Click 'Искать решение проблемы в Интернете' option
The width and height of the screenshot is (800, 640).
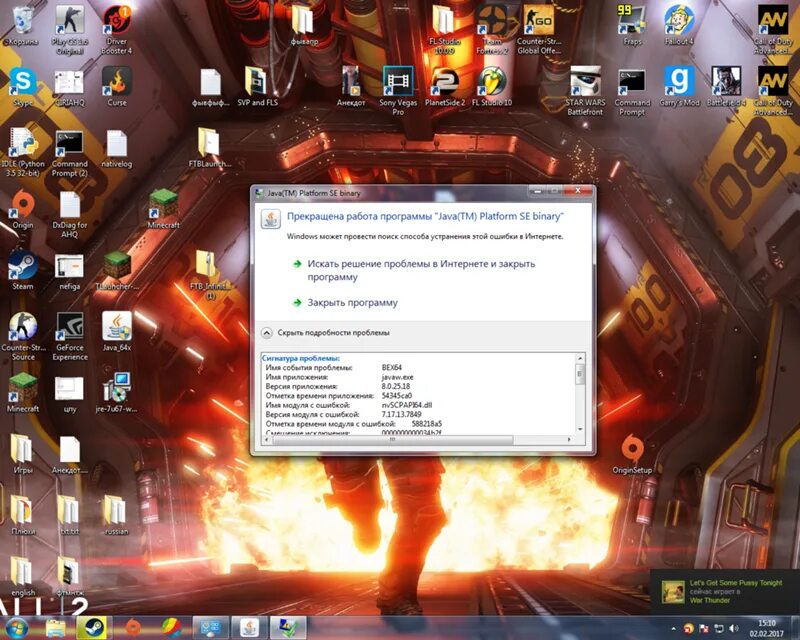[x=421, y=270]
